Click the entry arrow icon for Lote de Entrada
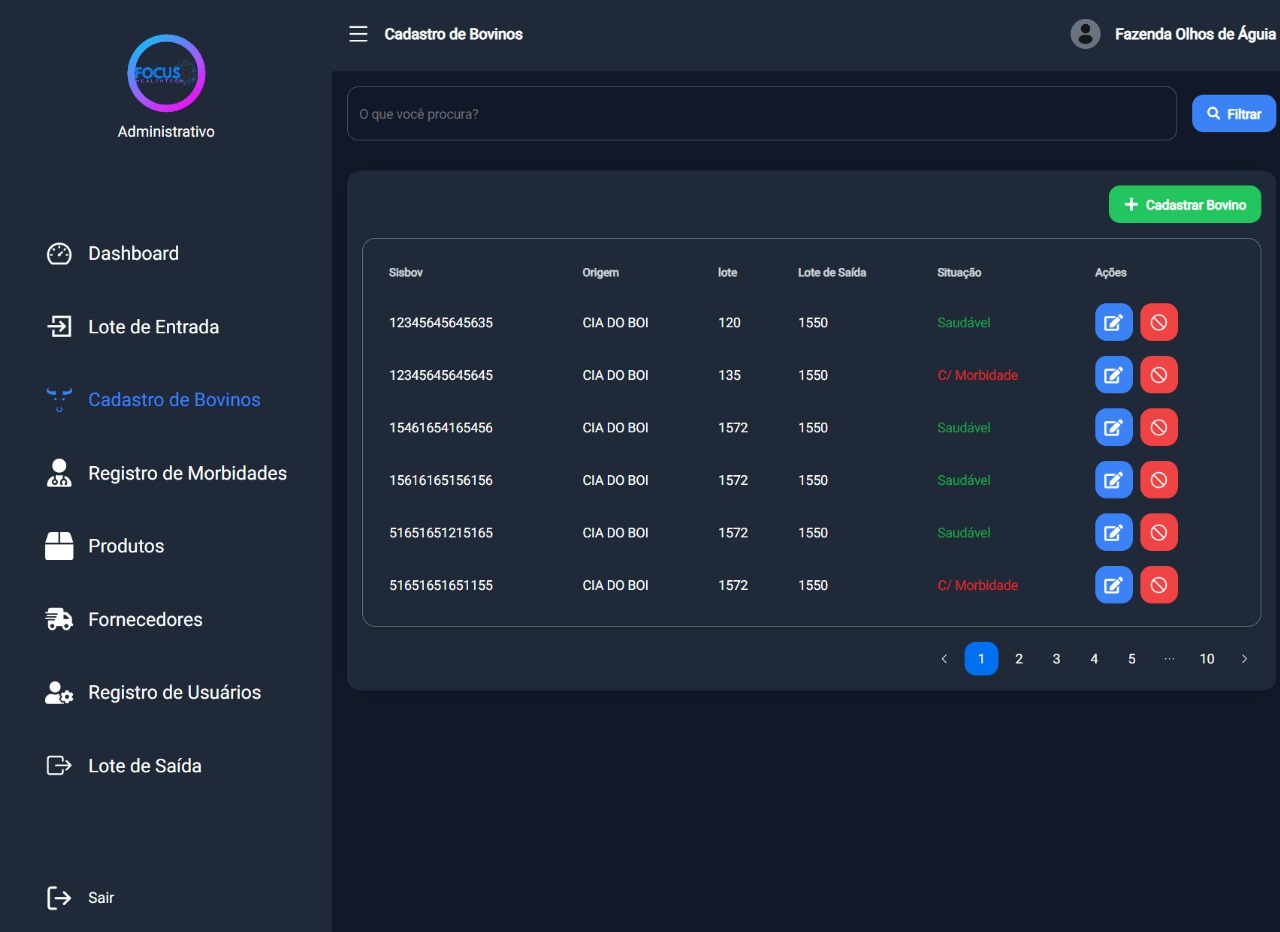Screen dimensions: 1280x932 (59, 326)
